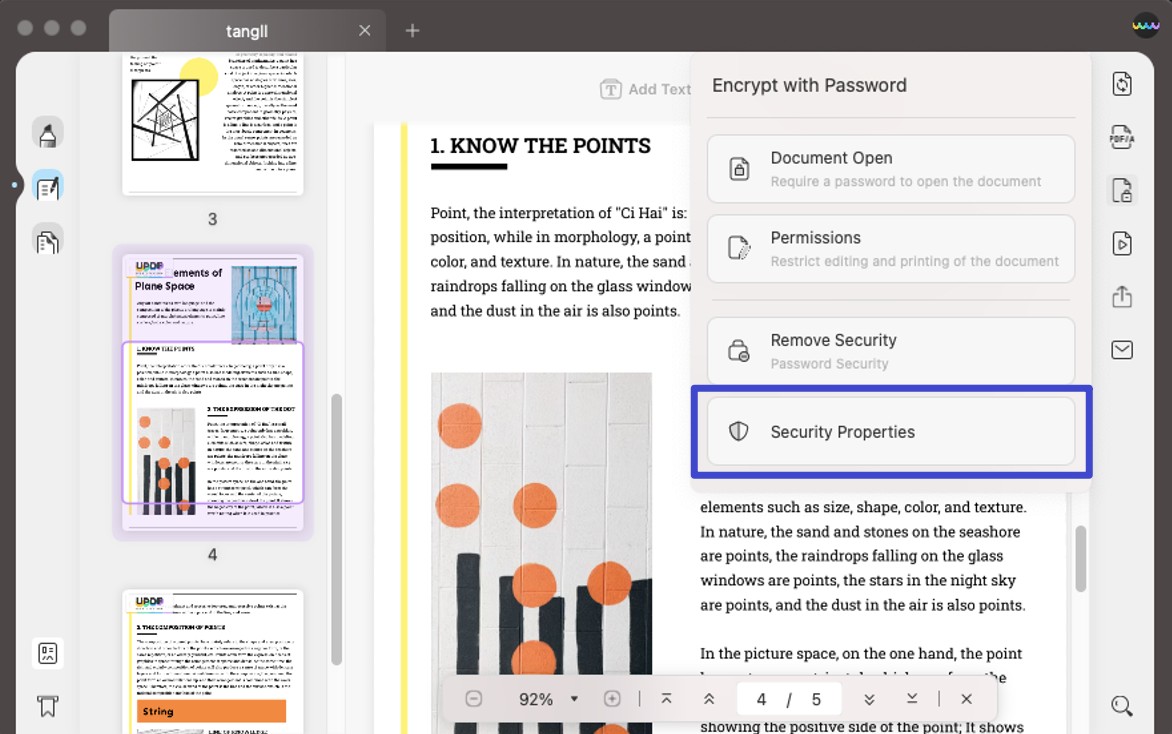The width and height of the screenshot is (1172, 734).
Task: Open the PDF/A conversion tool
Action: 1122,137
